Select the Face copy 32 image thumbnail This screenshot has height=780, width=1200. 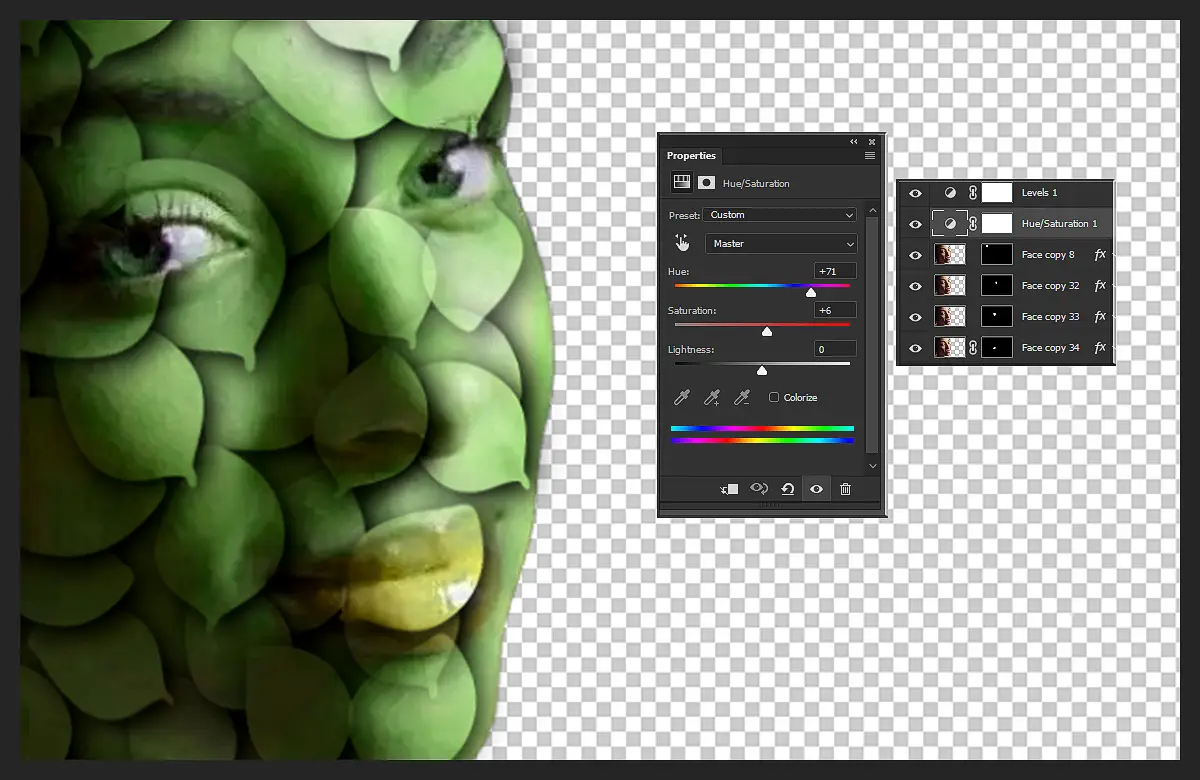pos(950,286)
